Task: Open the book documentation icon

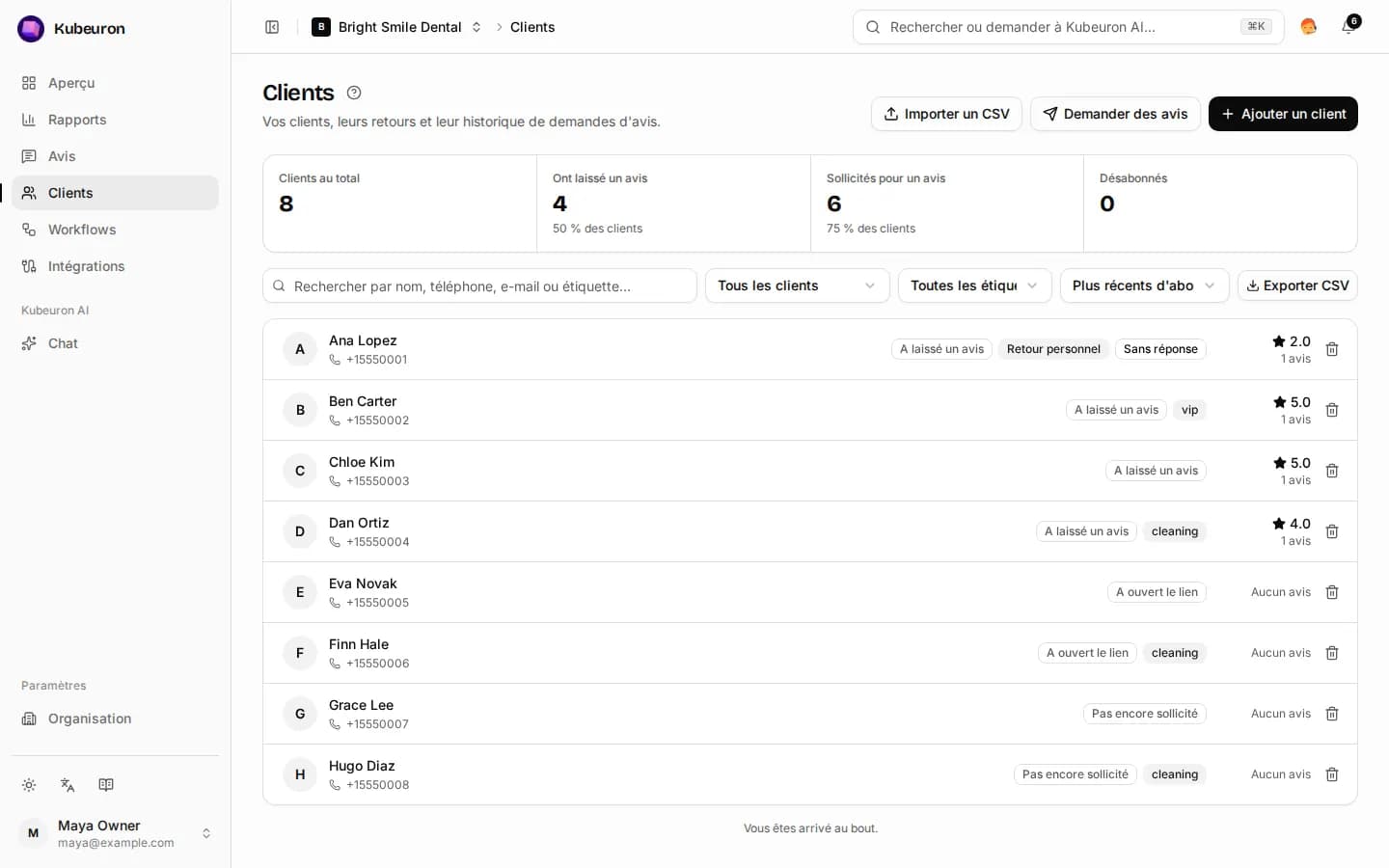Action: click(106, 785)
